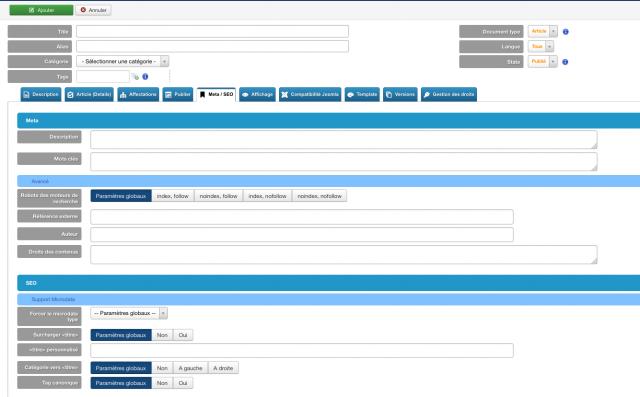Open the Template tab

pyautogui.click(x=362, y=94)
